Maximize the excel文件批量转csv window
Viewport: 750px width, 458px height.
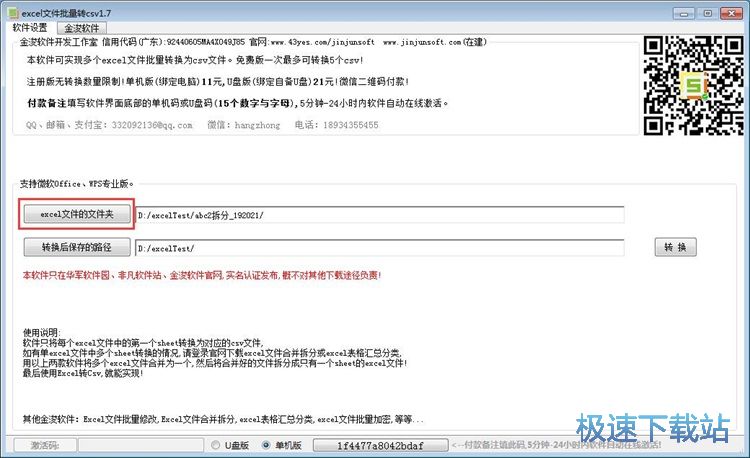click(x=707, y=13)
